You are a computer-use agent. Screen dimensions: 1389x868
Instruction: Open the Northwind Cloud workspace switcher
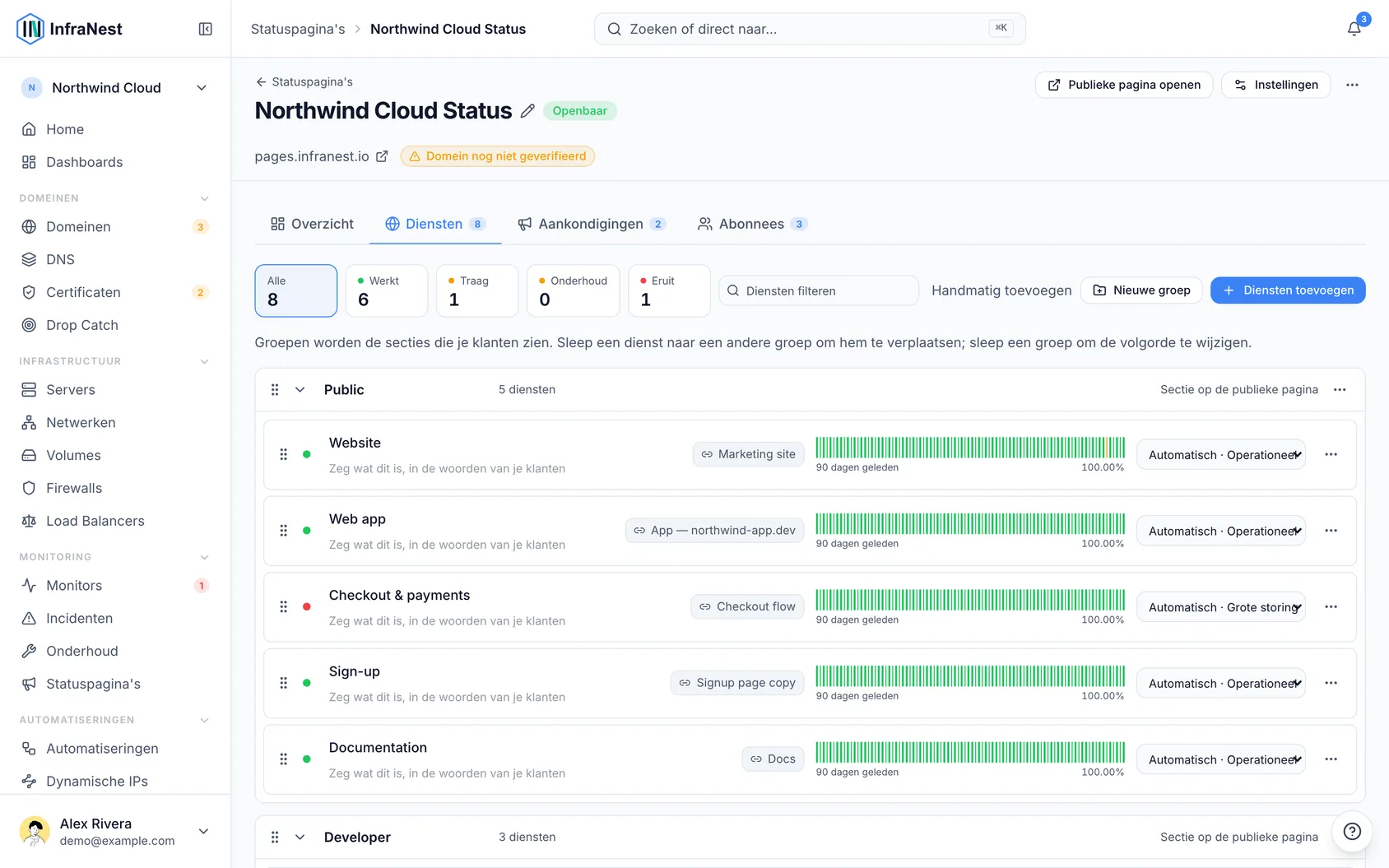point(114,88)
